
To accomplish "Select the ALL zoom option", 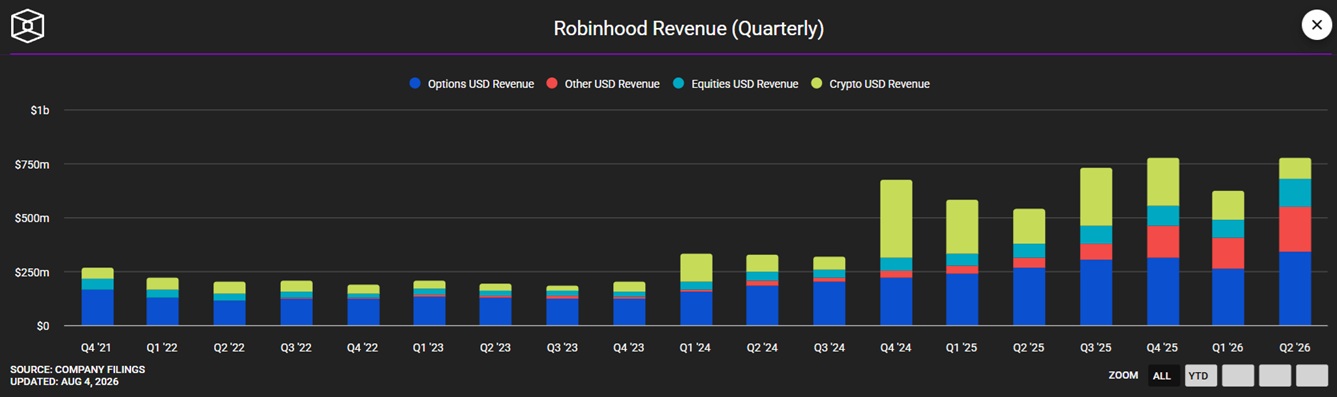I will pyautogui.click(x=1161, y=376).
